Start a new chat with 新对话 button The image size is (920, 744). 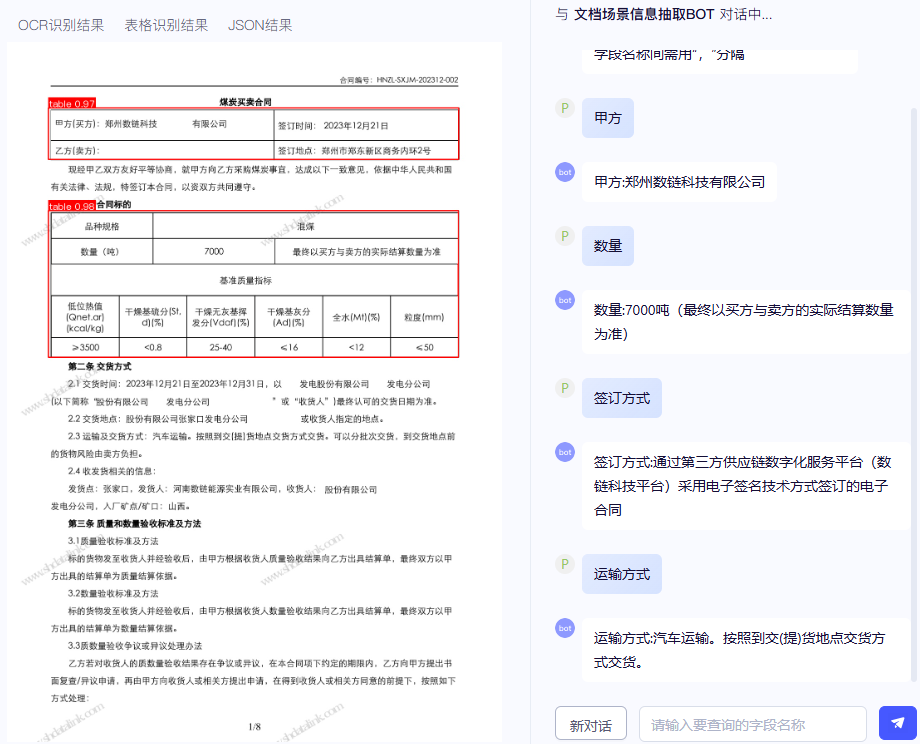tap(591, 725)
